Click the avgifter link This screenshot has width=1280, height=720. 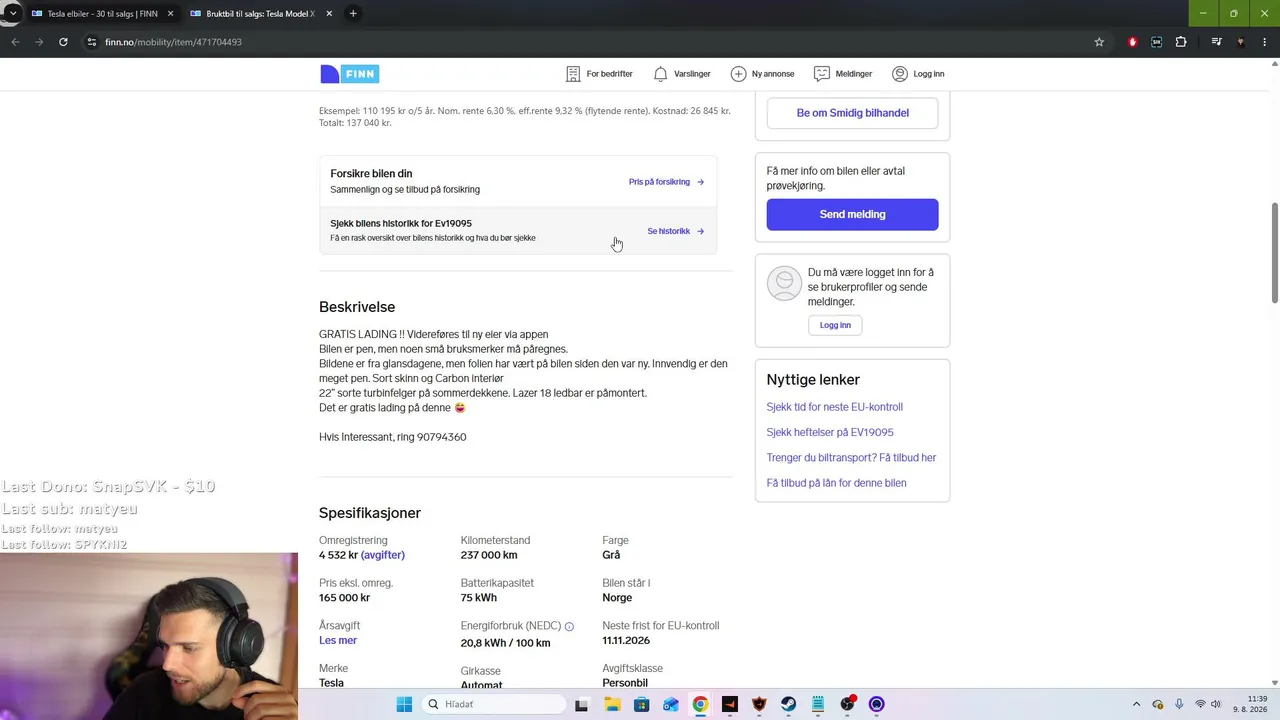coord(383,555)
